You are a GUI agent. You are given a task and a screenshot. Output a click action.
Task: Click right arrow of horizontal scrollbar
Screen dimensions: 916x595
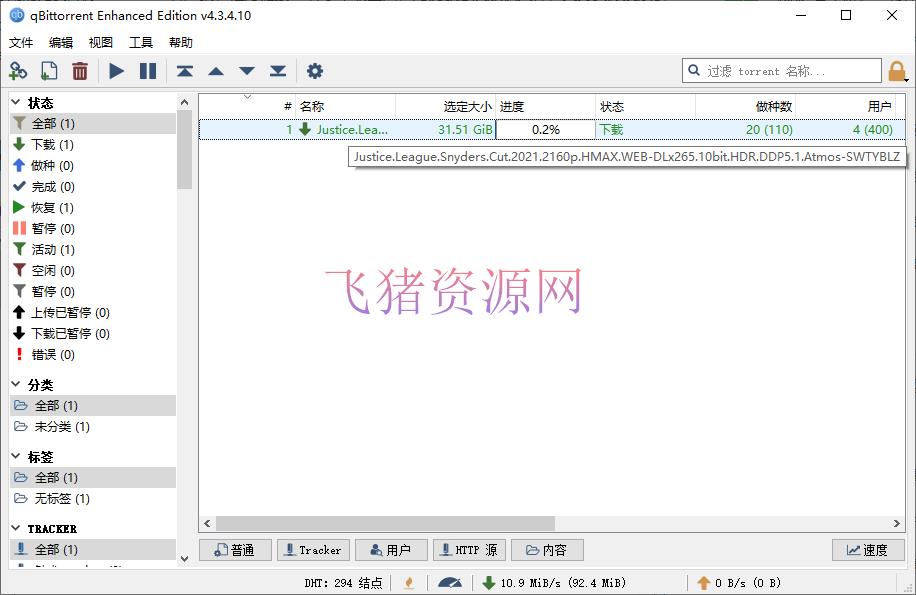coord(897,523)
